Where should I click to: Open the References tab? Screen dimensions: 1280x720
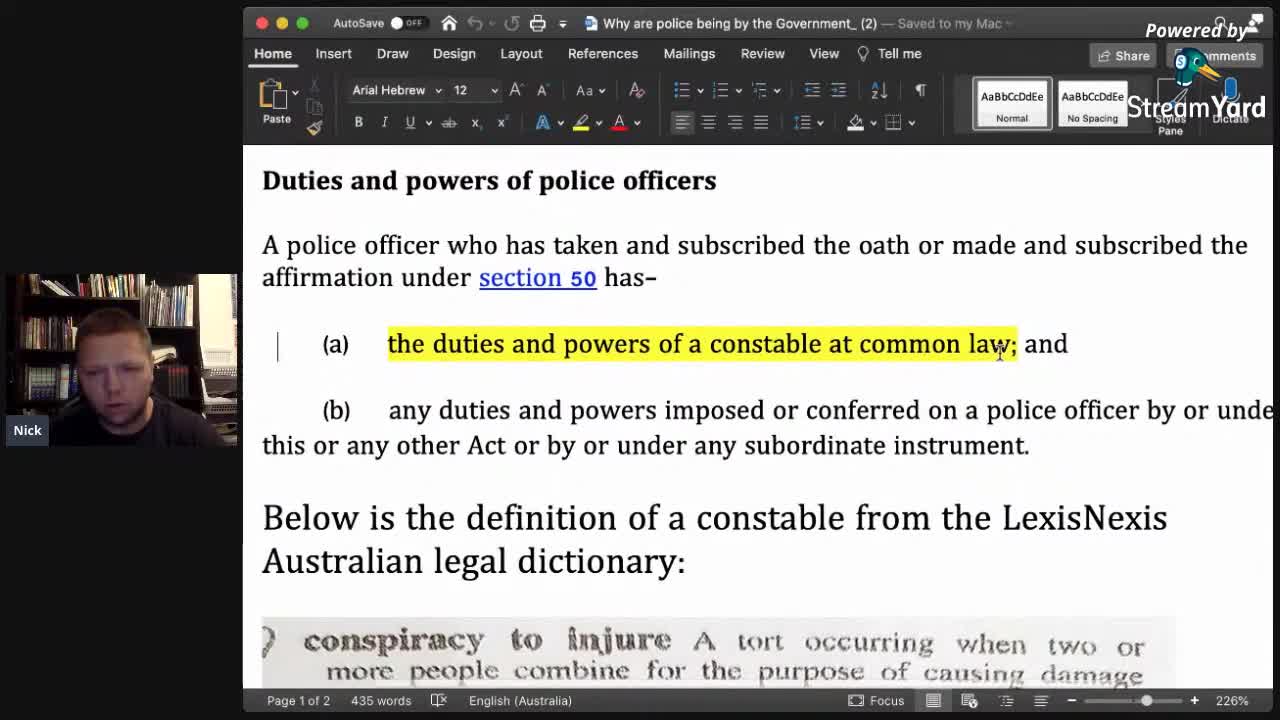click(x=603, y=54)
